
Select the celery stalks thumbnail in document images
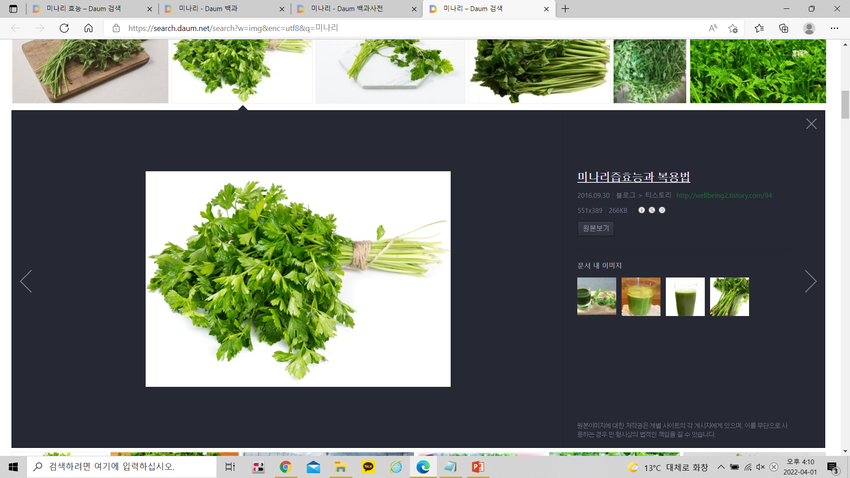click(x=730, y=296)
